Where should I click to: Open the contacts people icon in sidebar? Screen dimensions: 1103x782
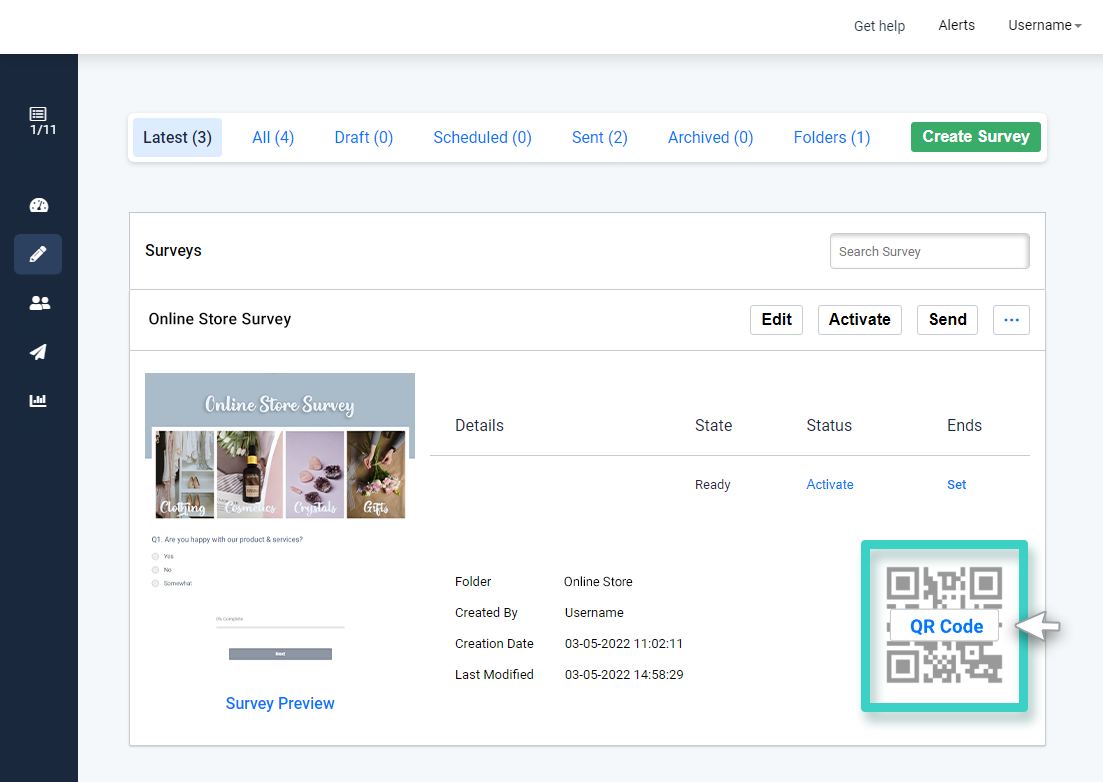[x=39, y=303]
